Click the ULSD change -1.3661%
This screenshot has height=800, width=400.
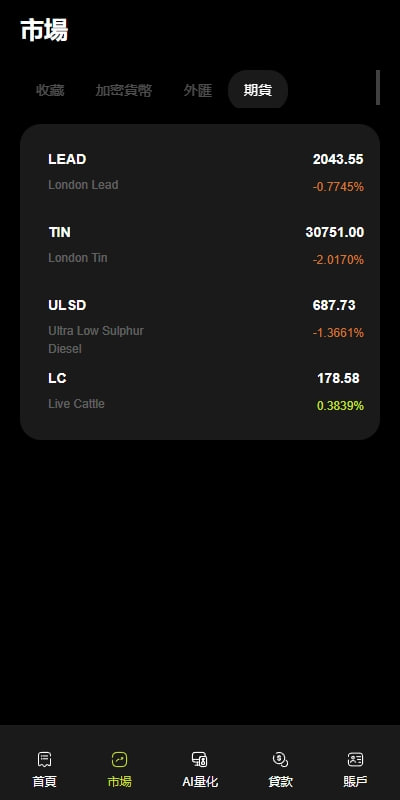338,333
